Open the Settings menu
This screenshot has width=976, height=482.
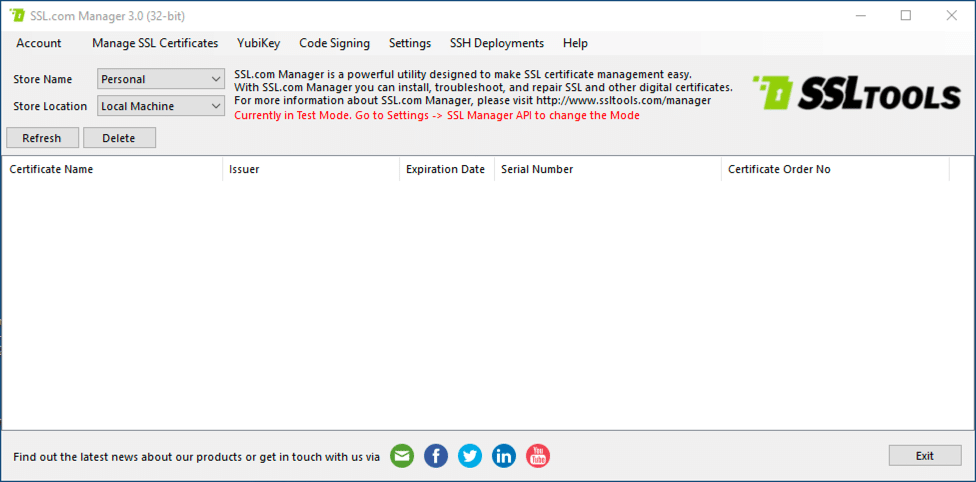(410, 43)
